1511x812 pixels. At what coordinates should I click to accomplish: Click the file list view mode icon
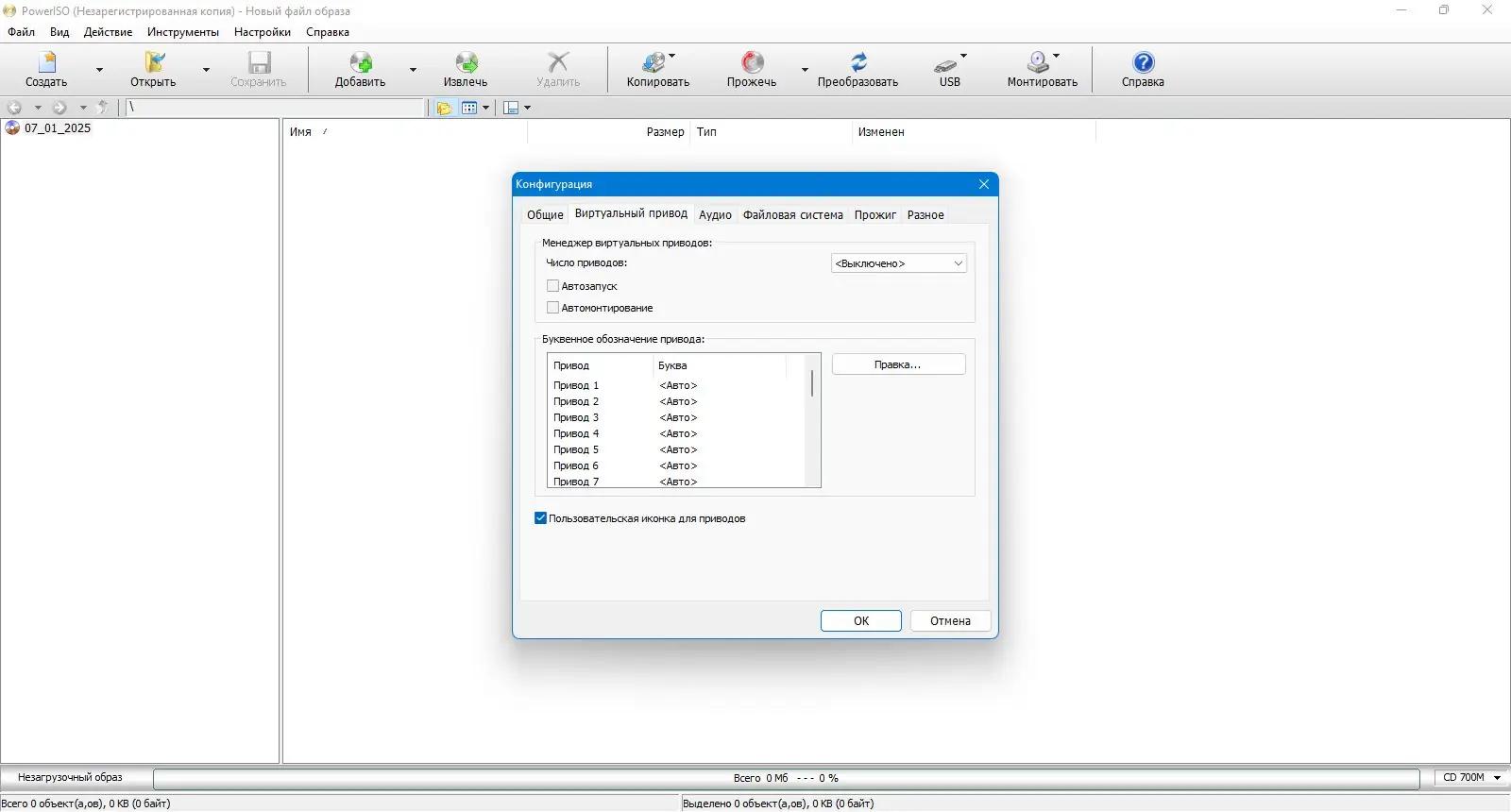tap(469, 108)
